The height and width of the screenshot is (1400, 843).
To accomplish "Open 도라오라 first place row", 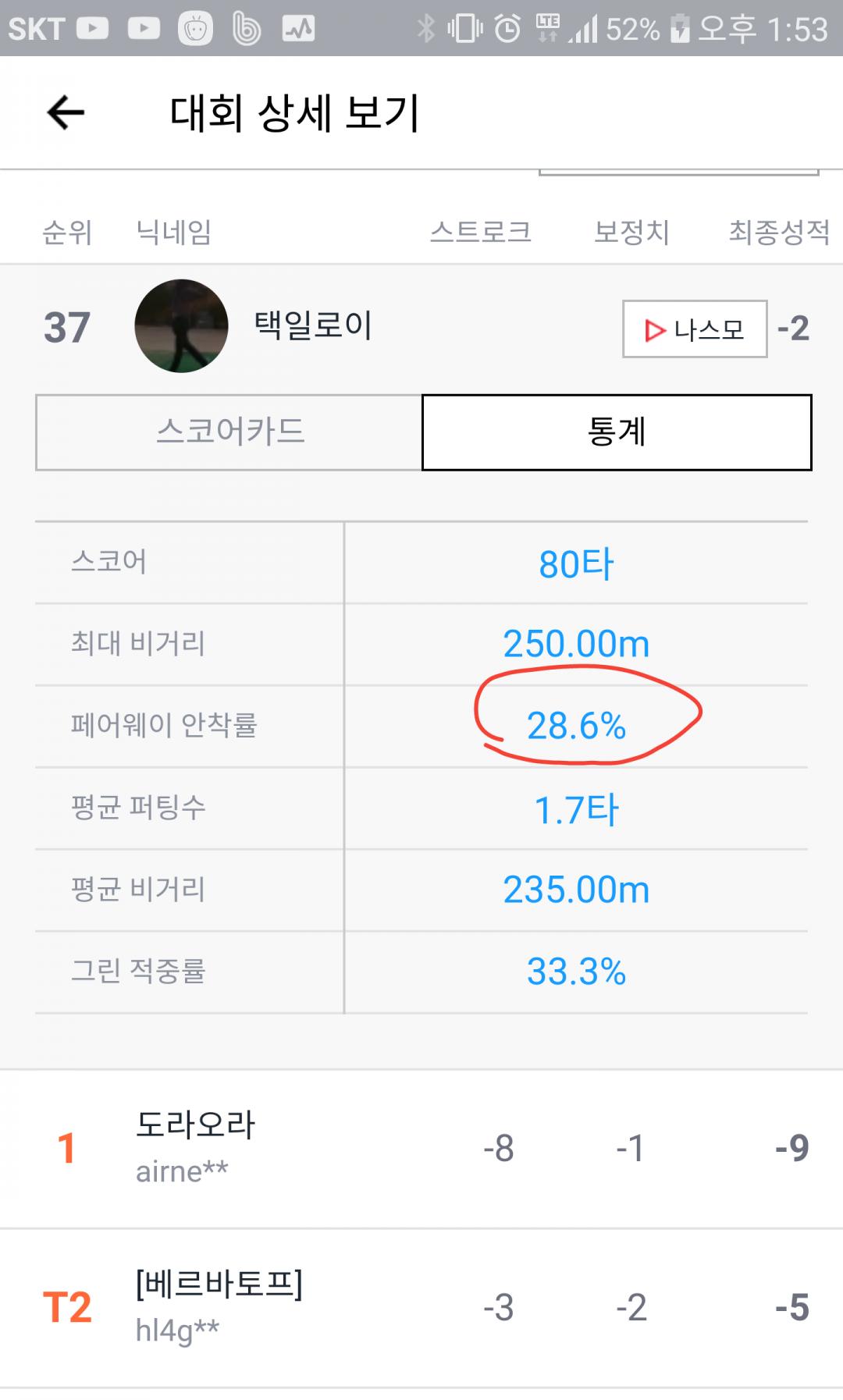I will tap(421, 1149).
